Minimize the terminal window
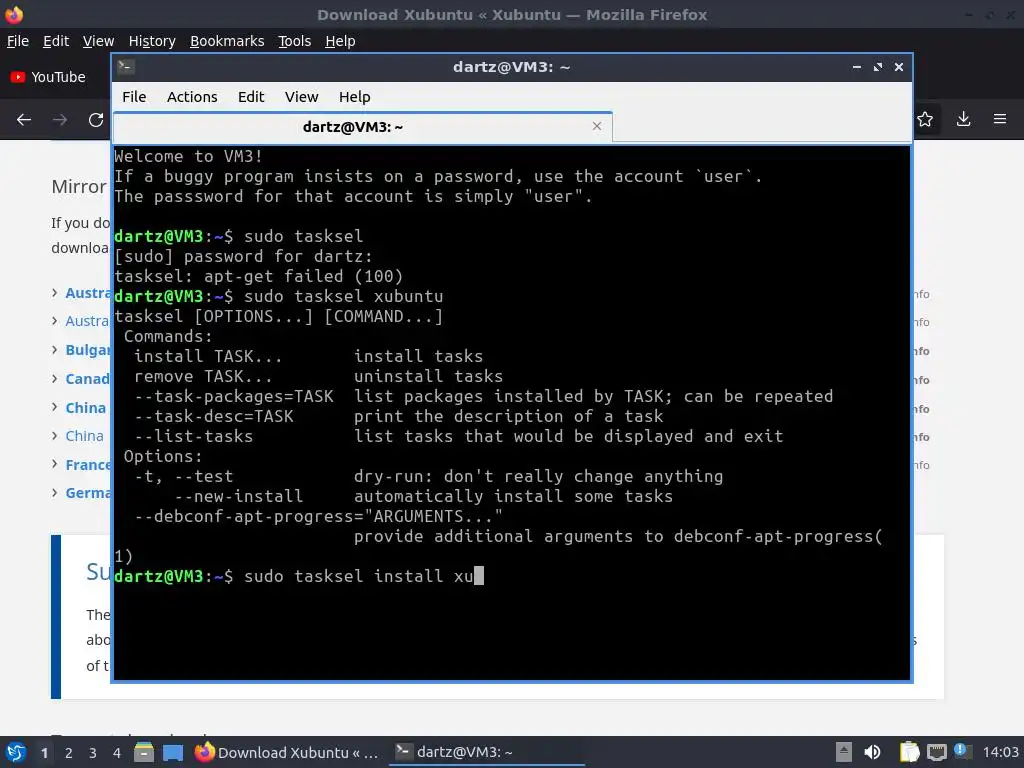Screen dimensions: 1024x768 coord(857,67)
